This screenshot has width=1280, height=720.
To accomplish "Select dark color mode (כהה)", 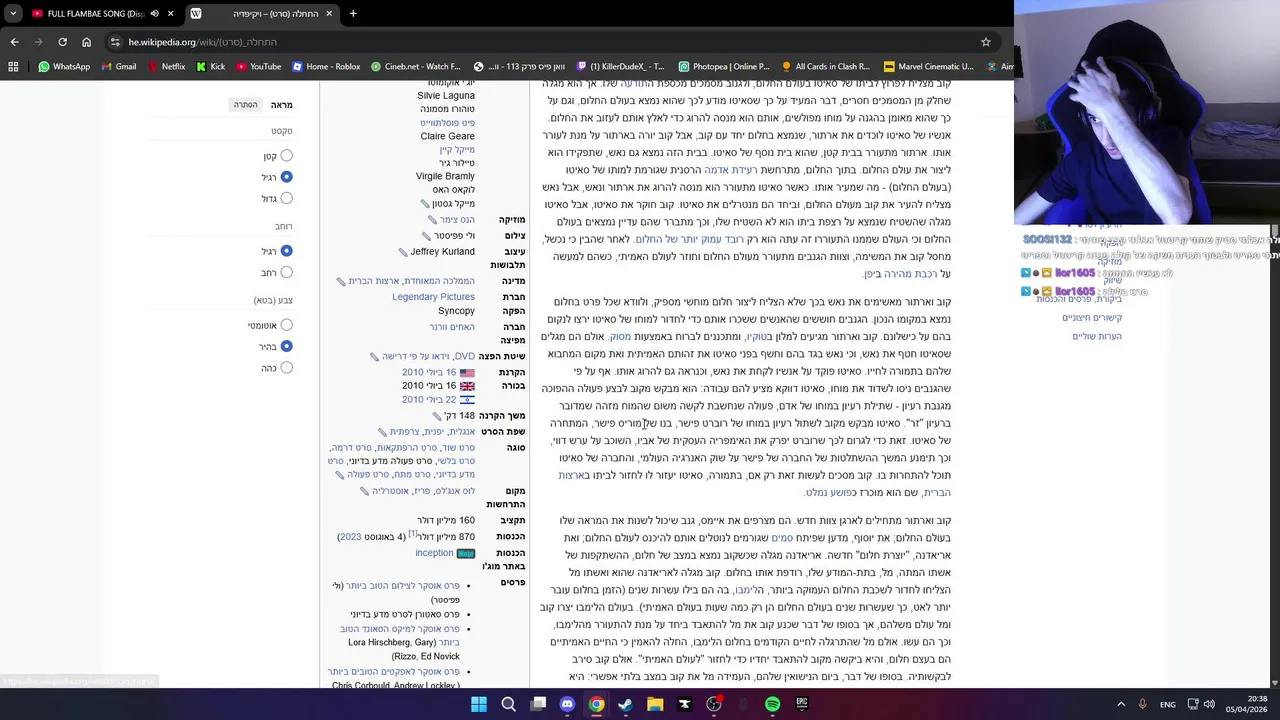I will pos(286,368).
